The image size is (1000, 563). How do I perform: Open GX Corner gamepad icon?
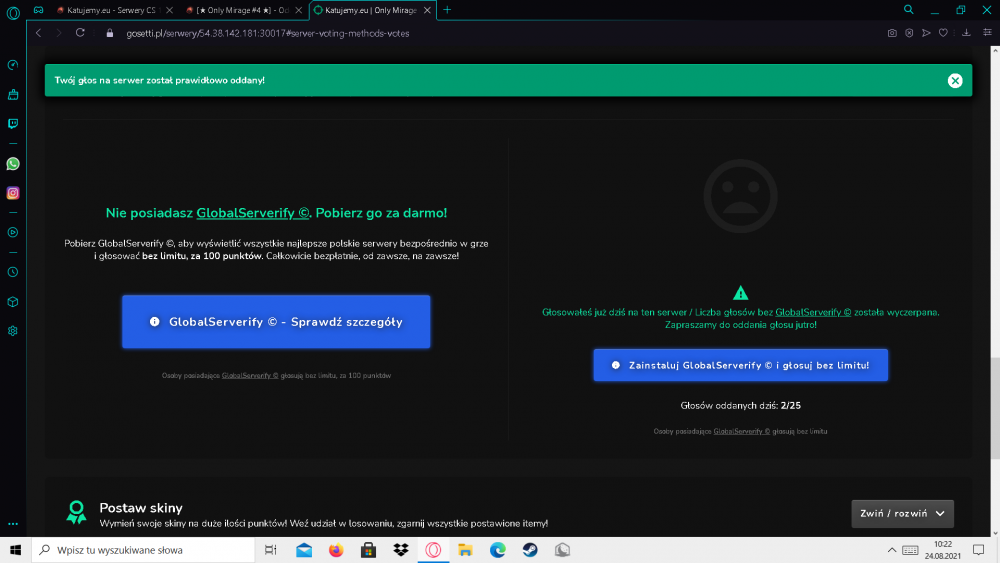[39, 10]
